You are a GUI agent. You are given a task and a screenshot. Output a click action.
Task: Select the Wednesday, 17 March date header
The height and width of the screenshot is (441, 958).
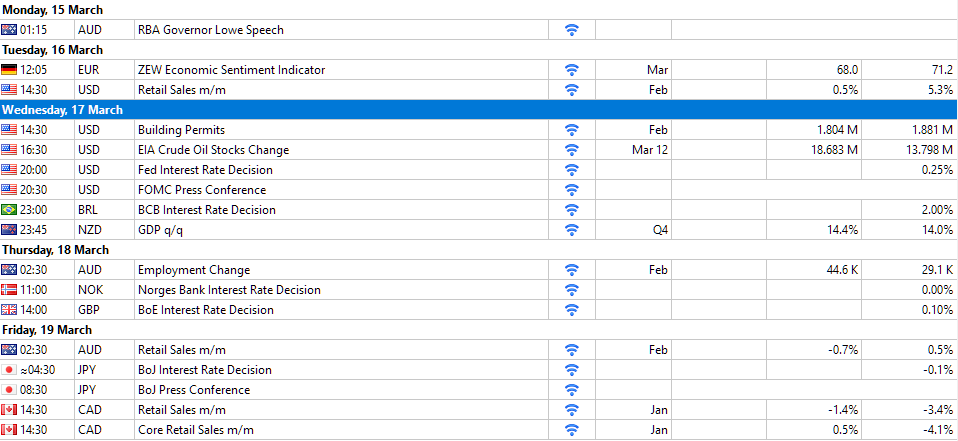coord(63,110)
